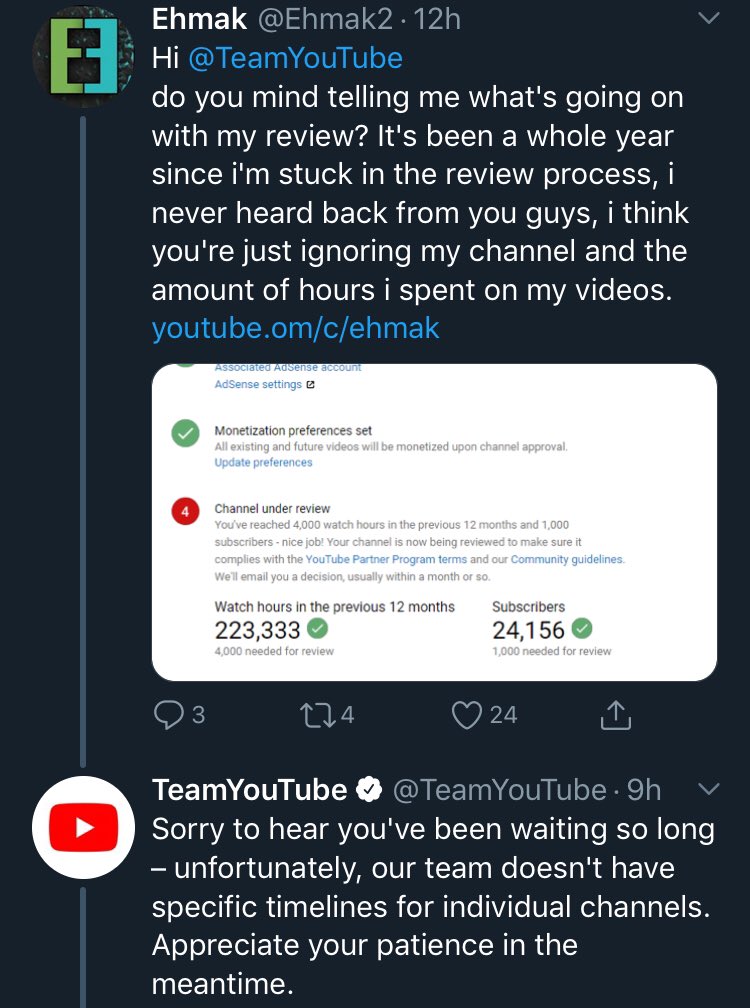The height and width of the screenshot is (1008, 750).
Task: Tap the TeamYouTube display name
Action: tap(249, 790)
